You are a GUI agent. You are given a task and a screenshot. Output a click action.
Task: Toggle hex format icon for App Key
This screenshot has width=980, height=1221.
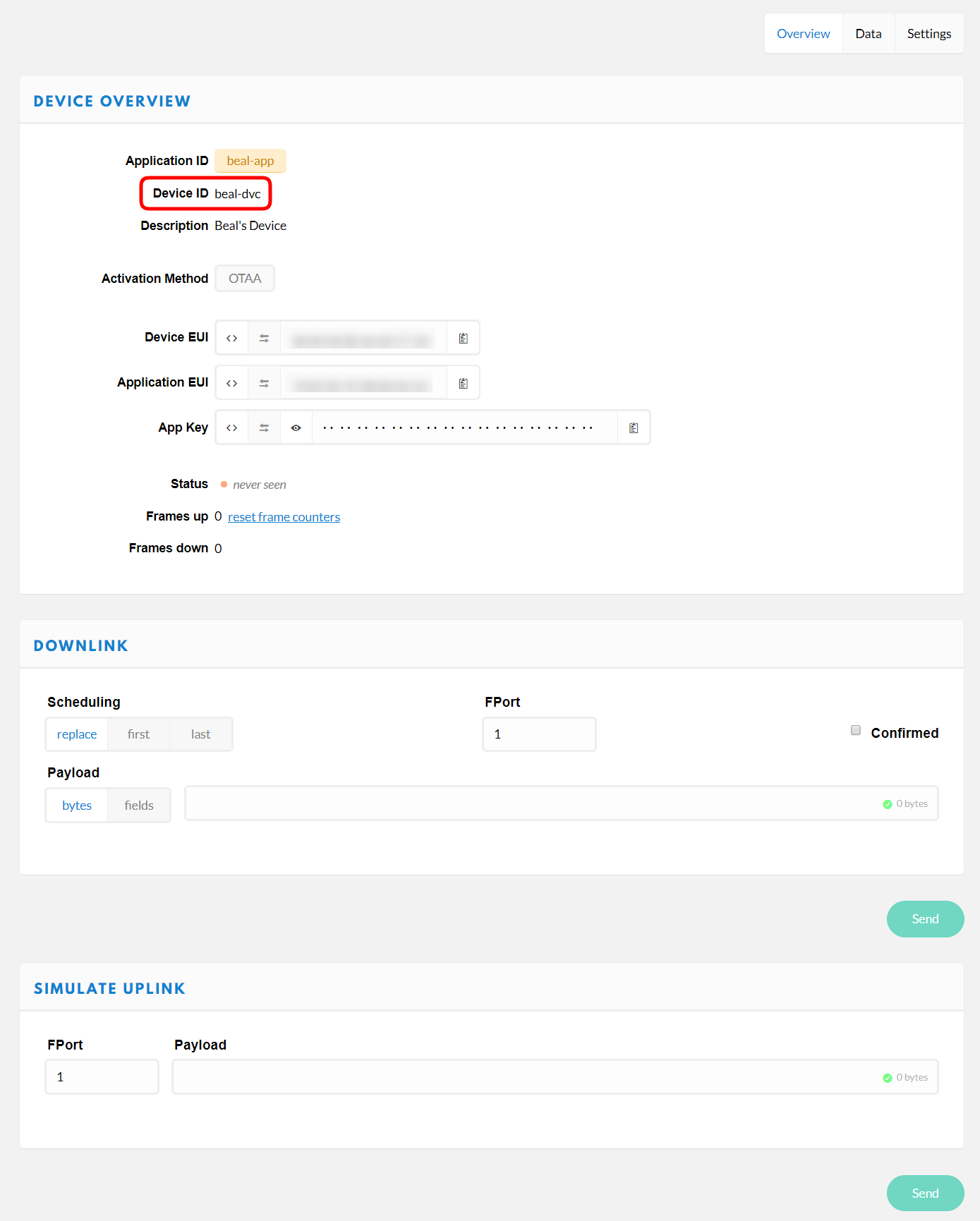point(231,428)
